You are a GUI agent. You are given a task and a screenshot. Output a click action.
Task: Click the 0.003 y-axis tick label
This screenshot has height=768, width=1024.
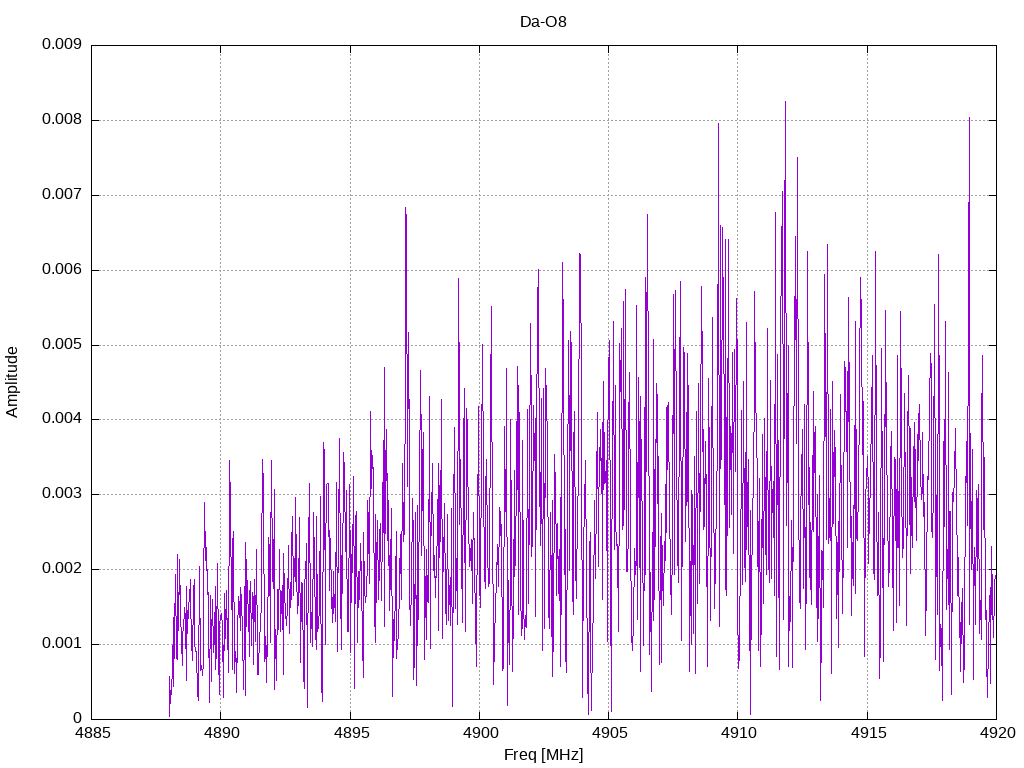(x=62, y=494)
